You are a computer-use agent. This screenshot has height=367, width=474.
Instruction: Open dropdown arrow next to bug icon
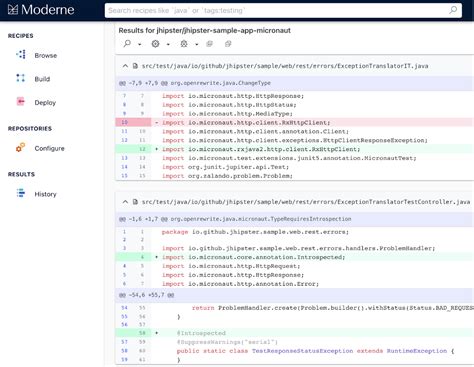[197, 44]
